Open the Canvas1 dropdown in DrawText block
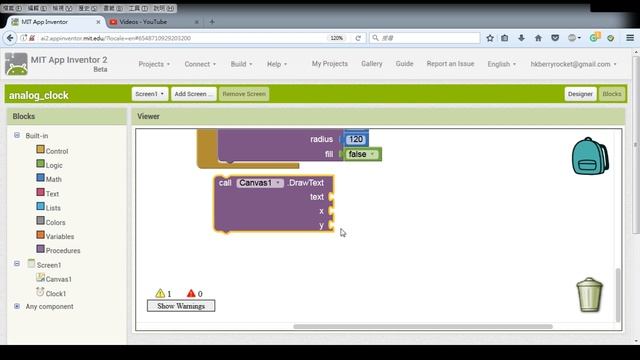Viewport: 640px width, 360px height. (260, 183)
